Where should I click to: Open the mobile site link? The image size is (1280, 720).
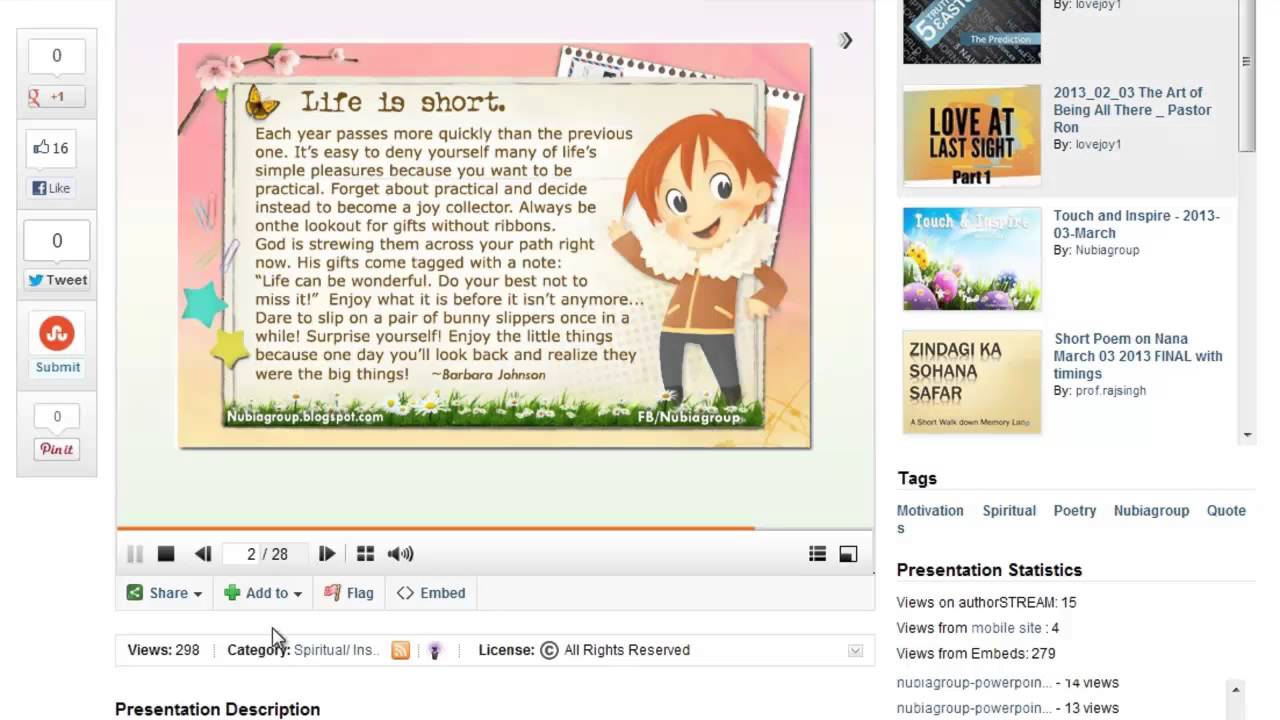[1007, 628]
